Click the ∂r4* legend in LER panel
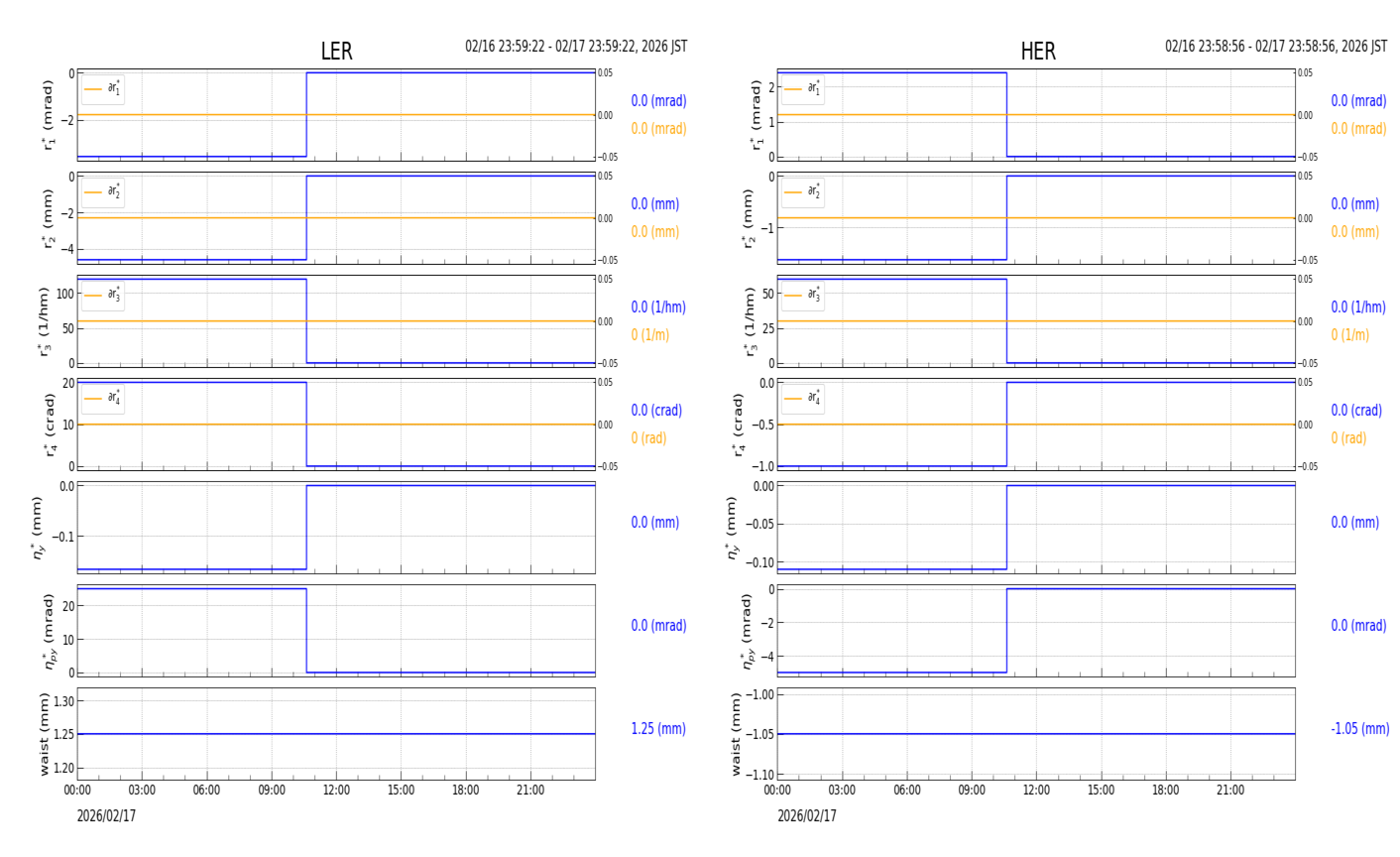Viewport: 1400px width, 857px height. coord(102,399)
